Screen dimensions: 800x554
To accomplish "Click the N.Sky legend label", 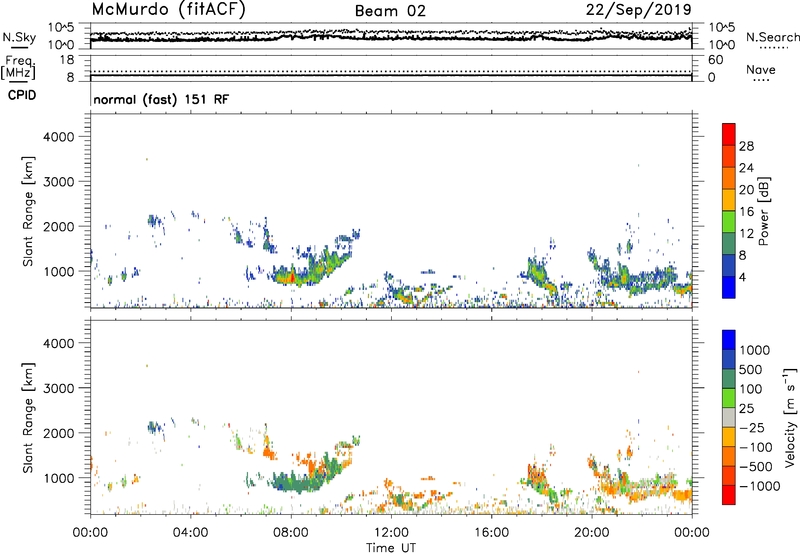I will pyautogui.click(x=19, y=37).
